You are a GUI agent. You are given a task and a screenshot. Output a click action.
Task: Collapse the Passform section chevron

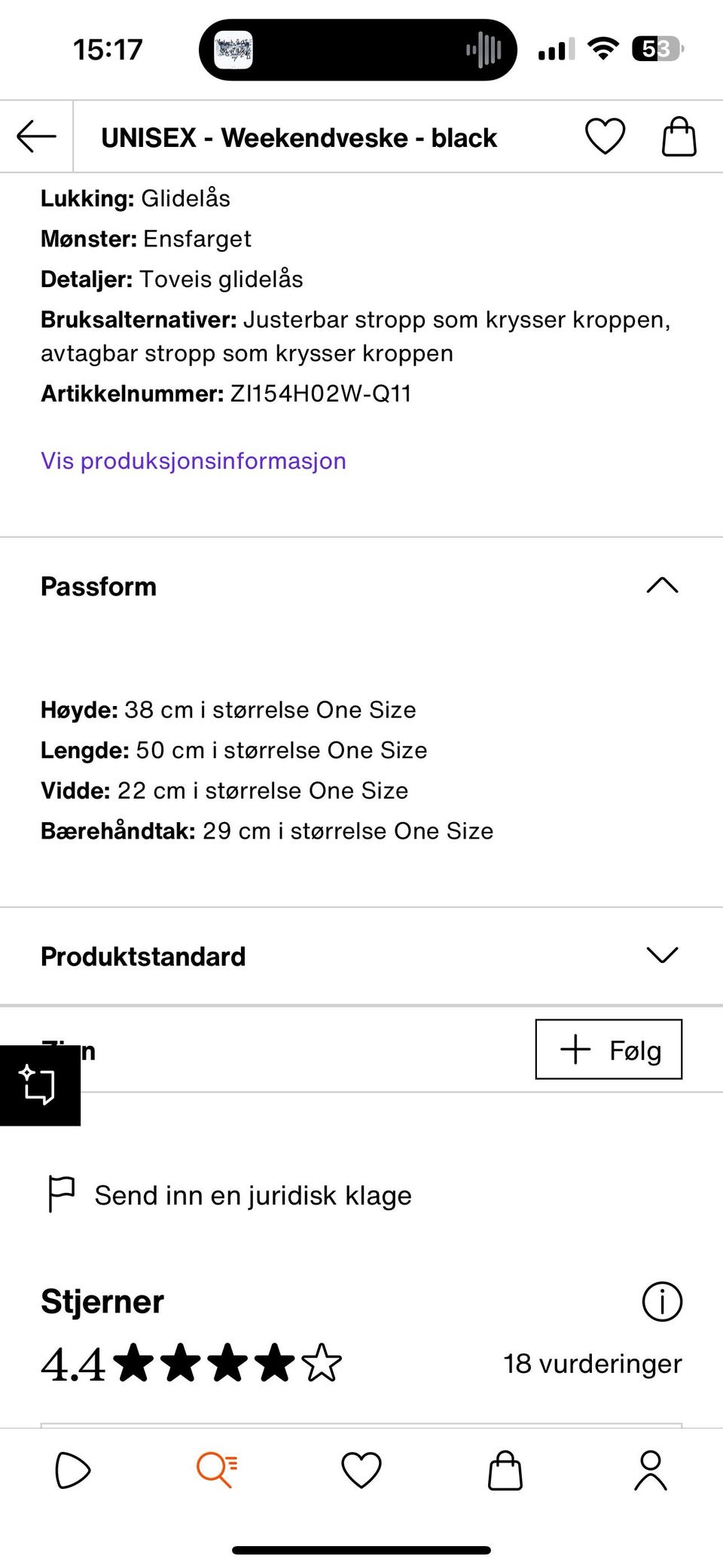(662, 585)
